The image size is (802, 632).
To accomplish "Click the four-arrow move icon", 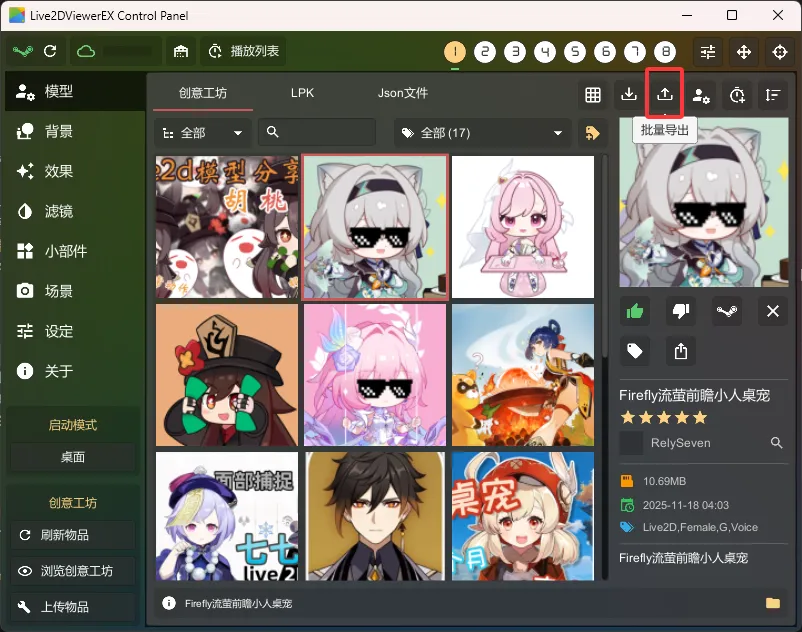I will (x=744, y=52).
